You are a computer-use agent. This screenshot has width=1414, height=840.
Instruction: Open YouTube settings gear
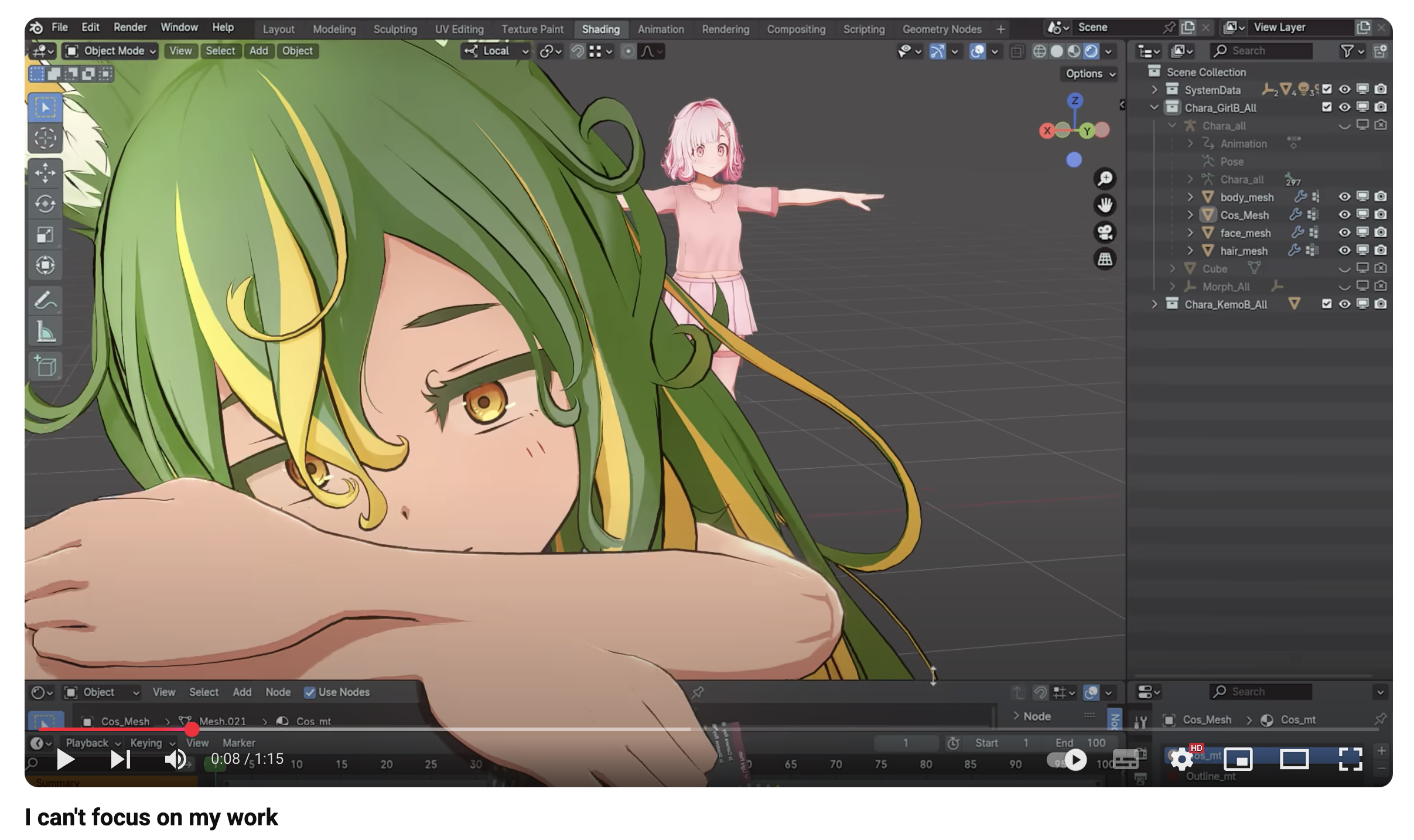pyautogui.click(x=1182, y=759)
